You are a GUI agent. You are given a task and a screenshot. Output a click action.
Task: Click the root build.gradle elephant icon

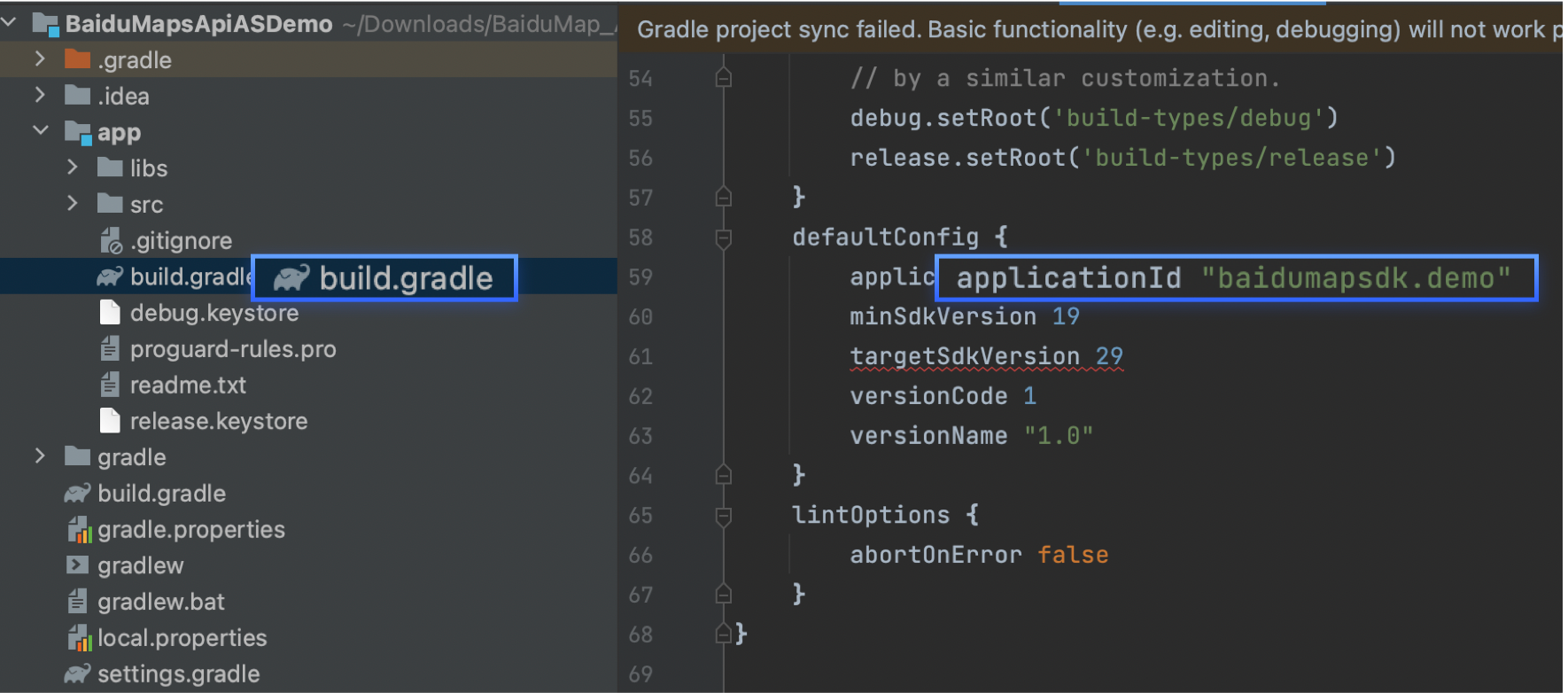78,494
